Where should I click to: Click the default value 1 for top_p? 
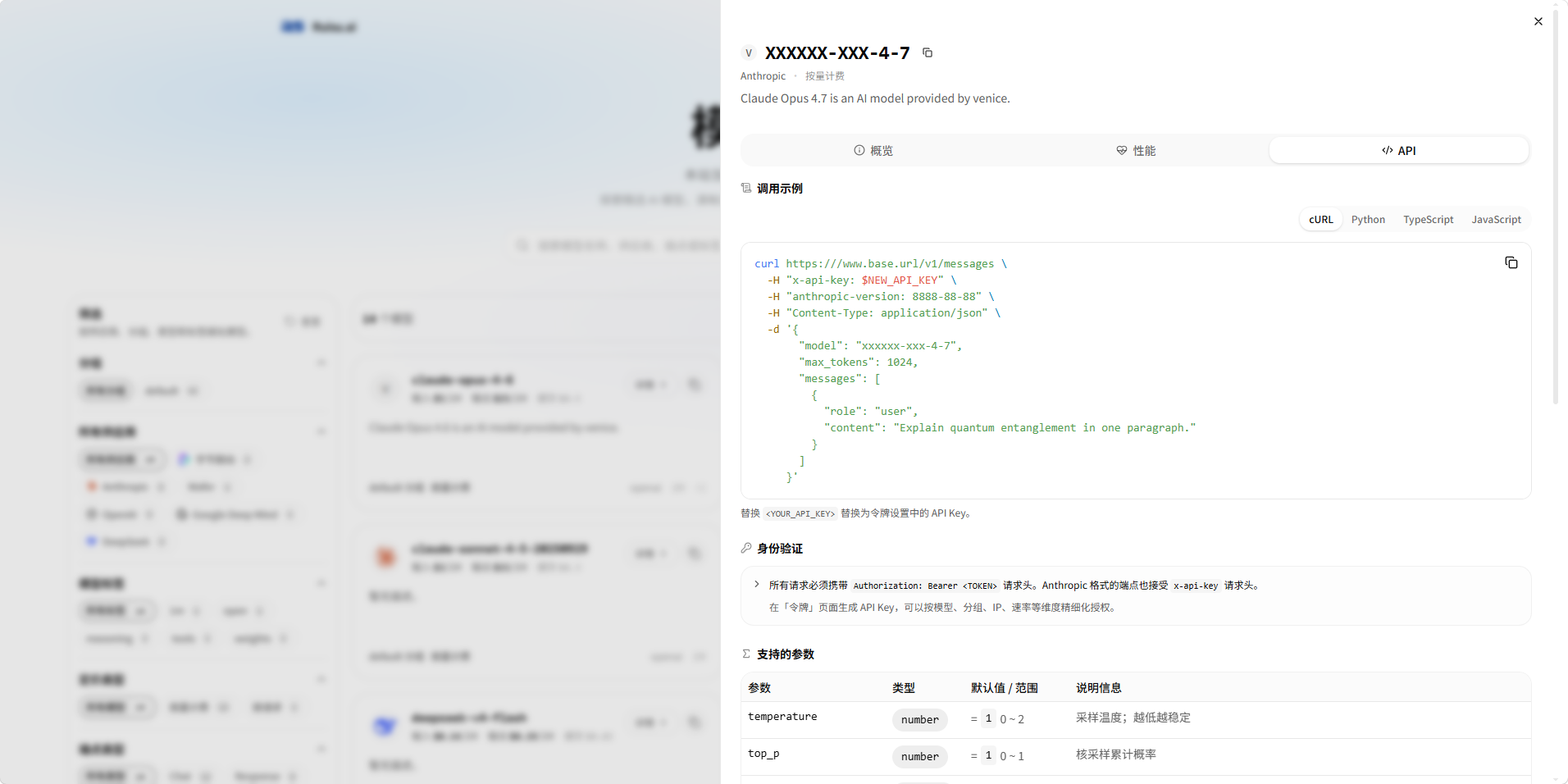tap(988, 756)
